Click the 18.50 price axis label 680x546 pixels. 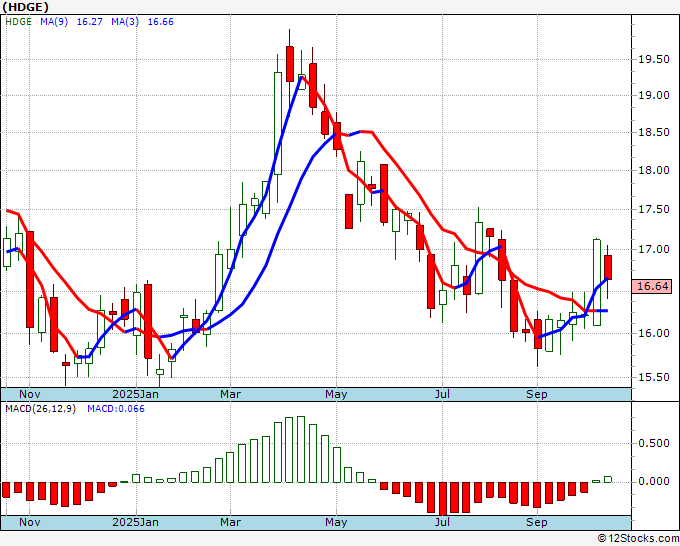654,133
